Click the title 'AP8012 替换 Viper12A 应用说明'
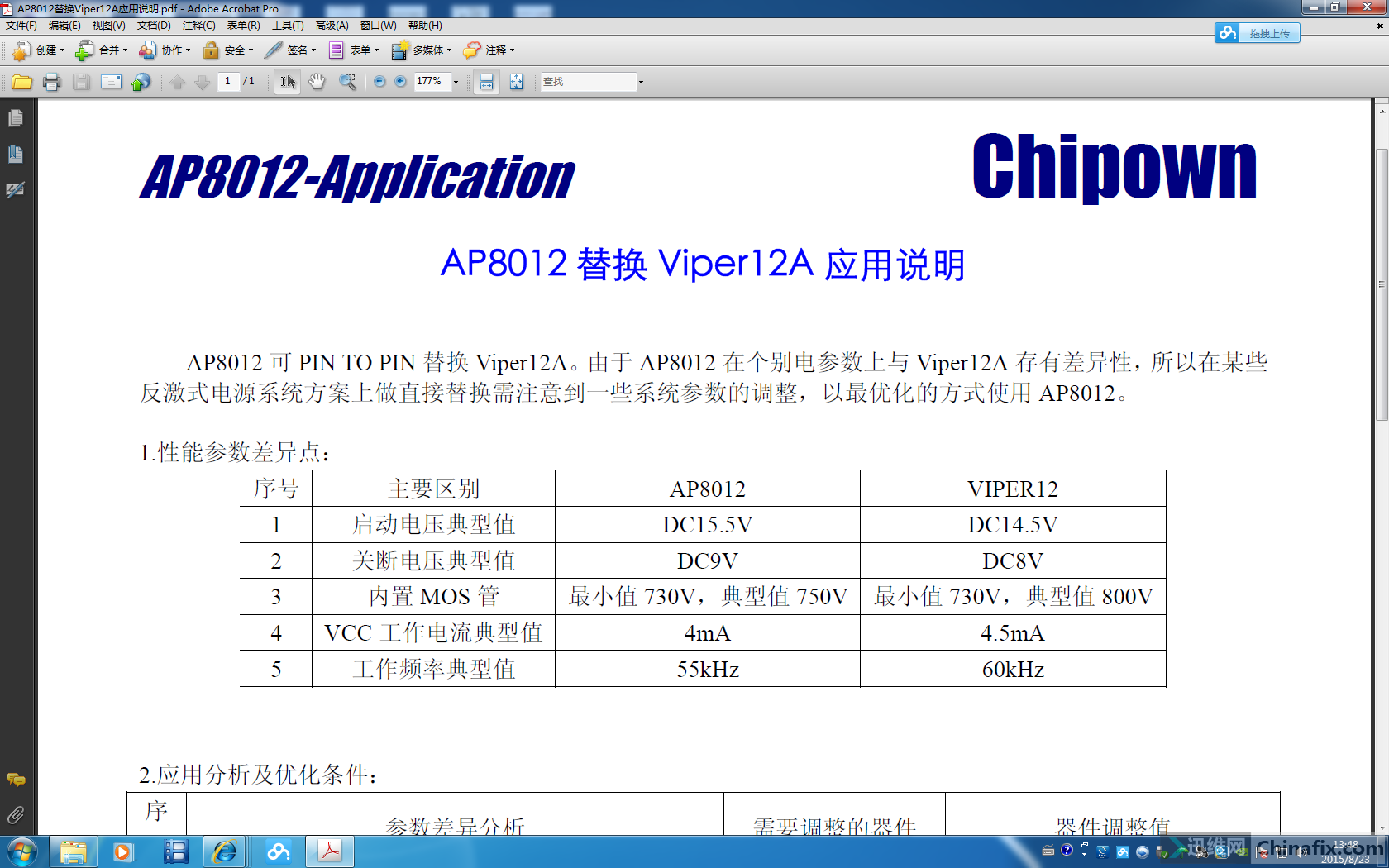 [703, 265]
